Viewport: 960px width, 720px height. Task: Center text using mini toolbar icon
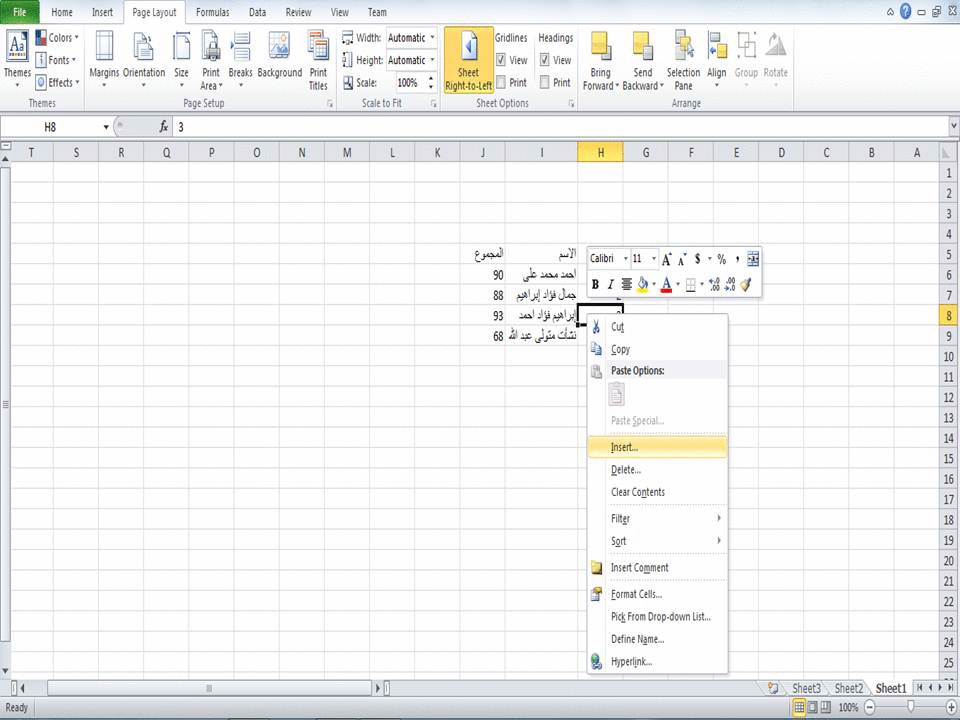(626, 285)
